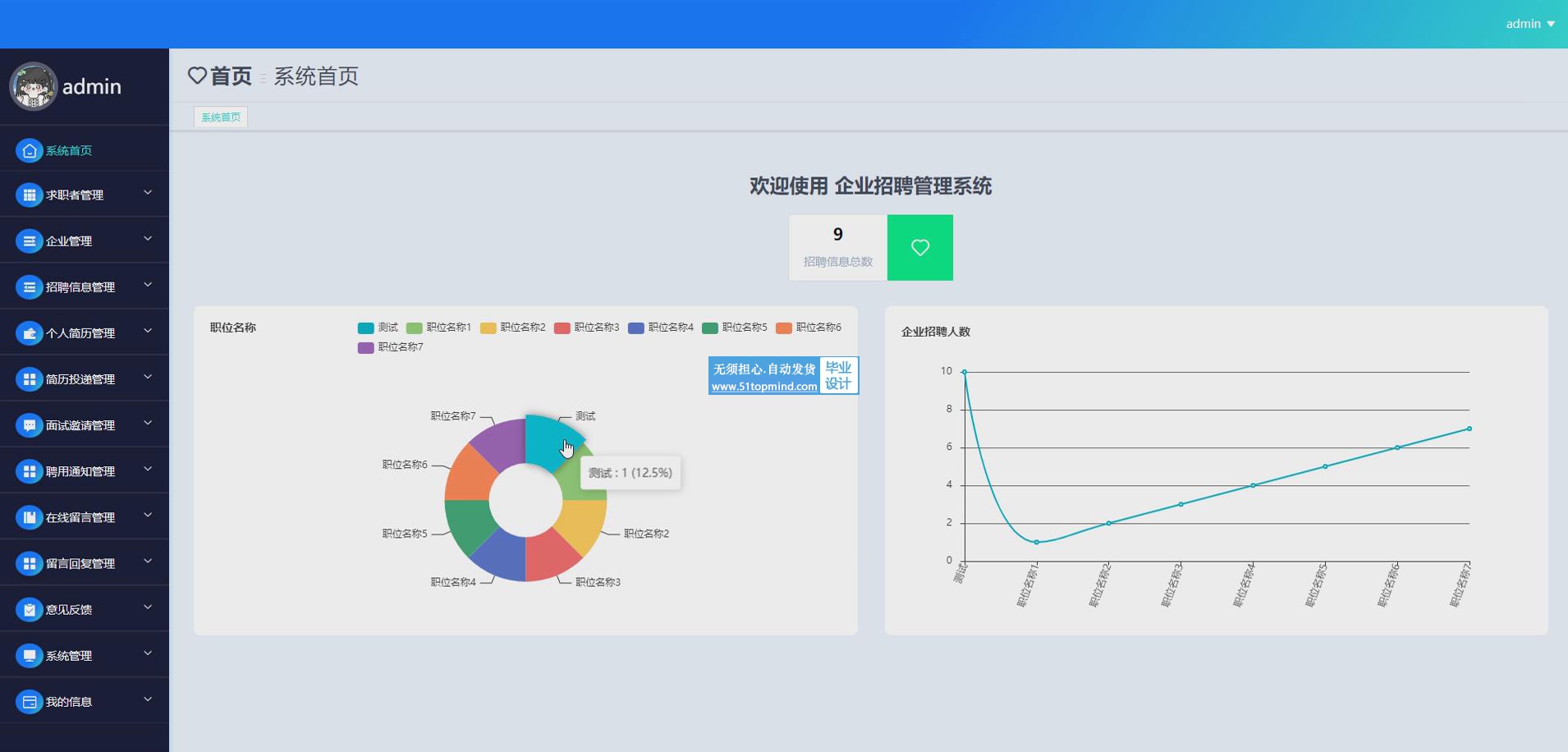Expand the 企业管理 chevron
Image resolution: width=1568 pixels, height=752 pixels.
[x=148, y=239]
